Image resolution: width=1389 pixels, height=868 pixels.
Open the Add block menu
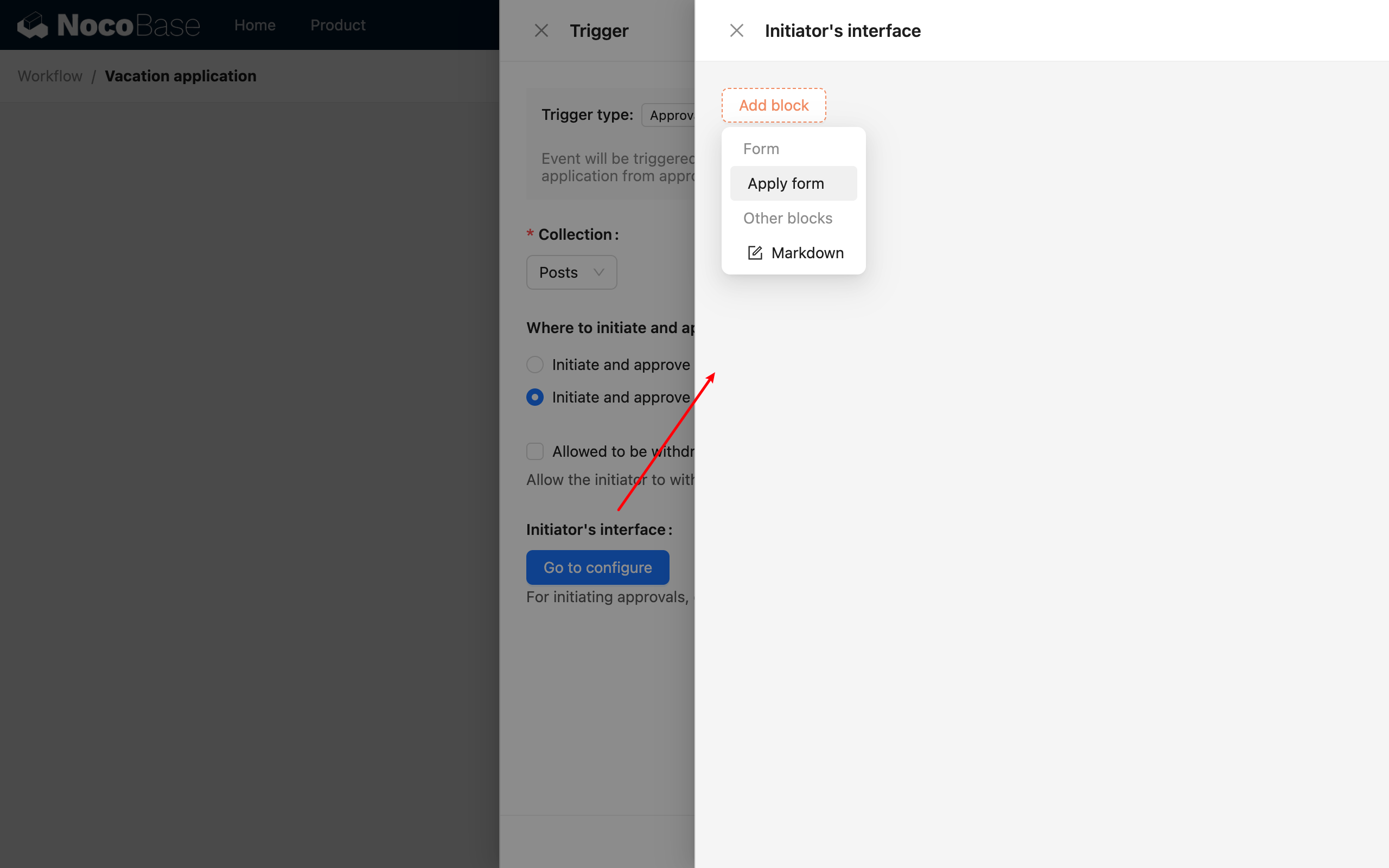(774, 105)
